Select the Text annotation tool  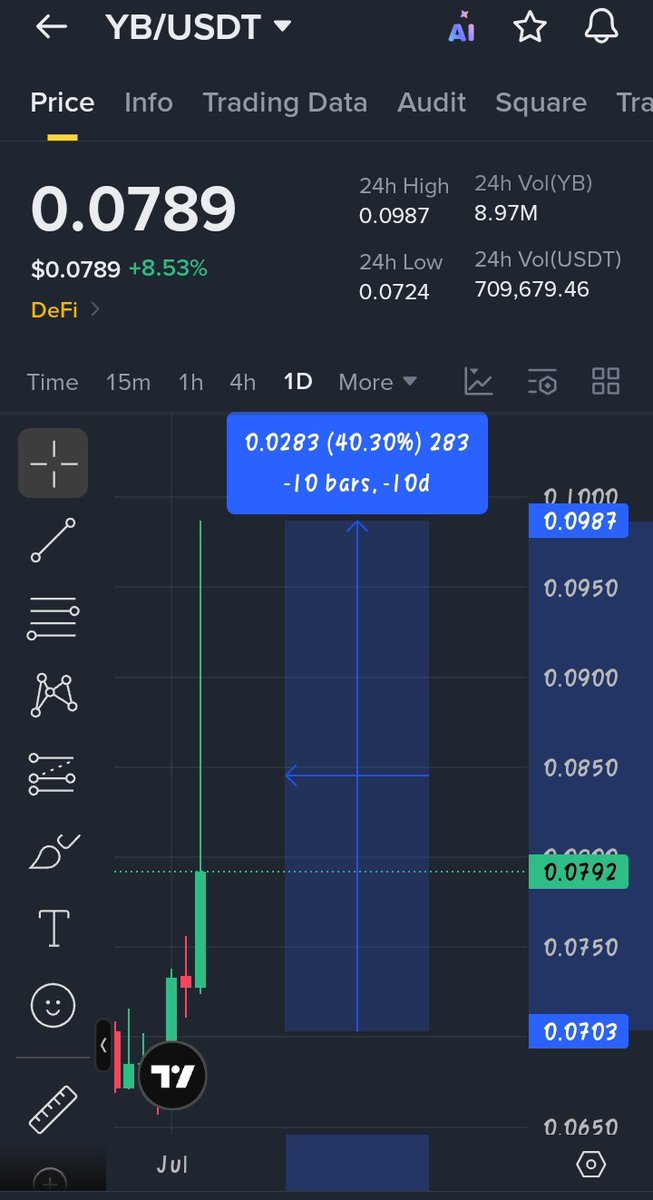click(53, 927)
